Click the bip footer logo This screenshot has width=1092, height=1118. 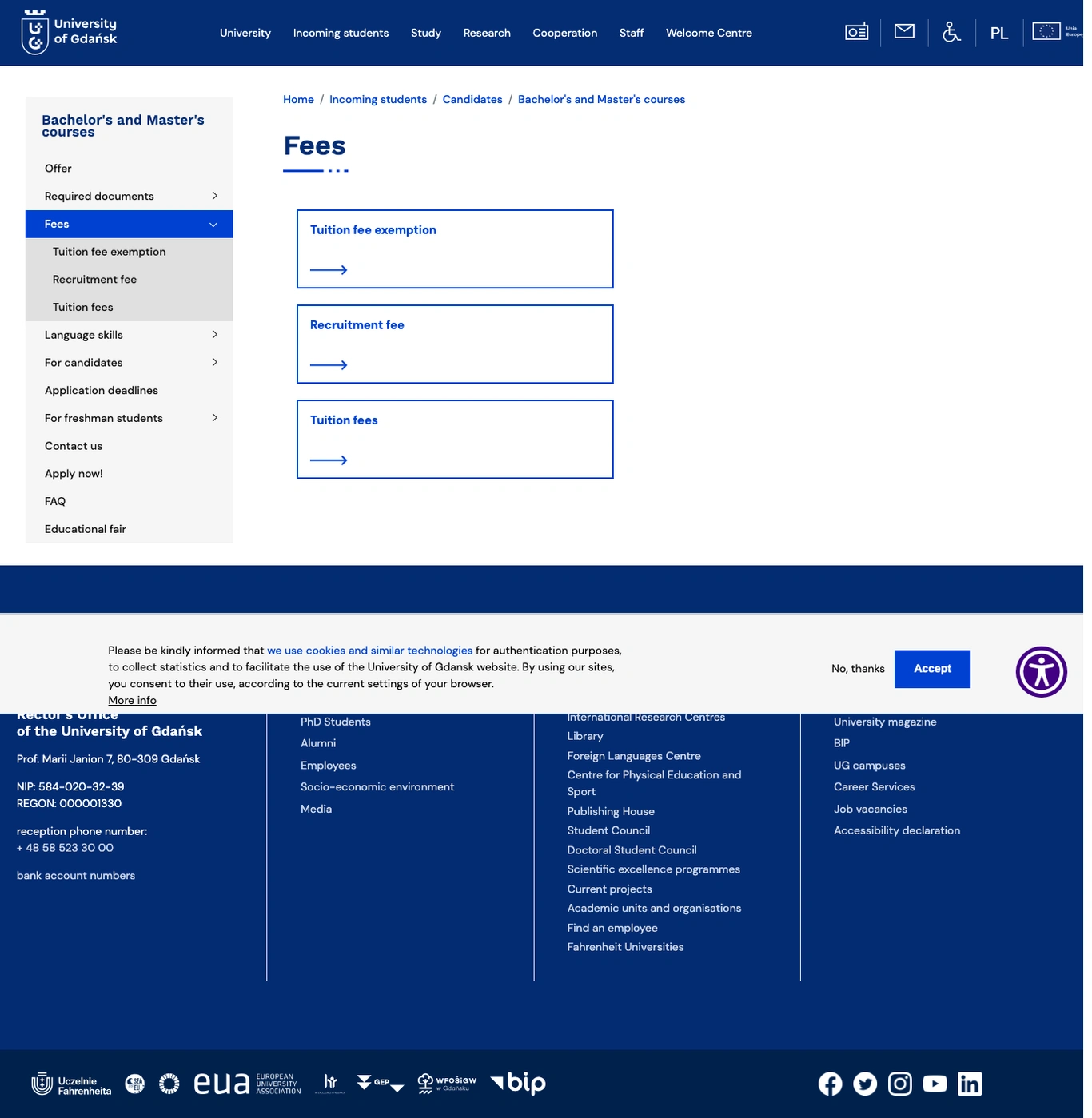pyautogui.click(x=518, y=1083)
